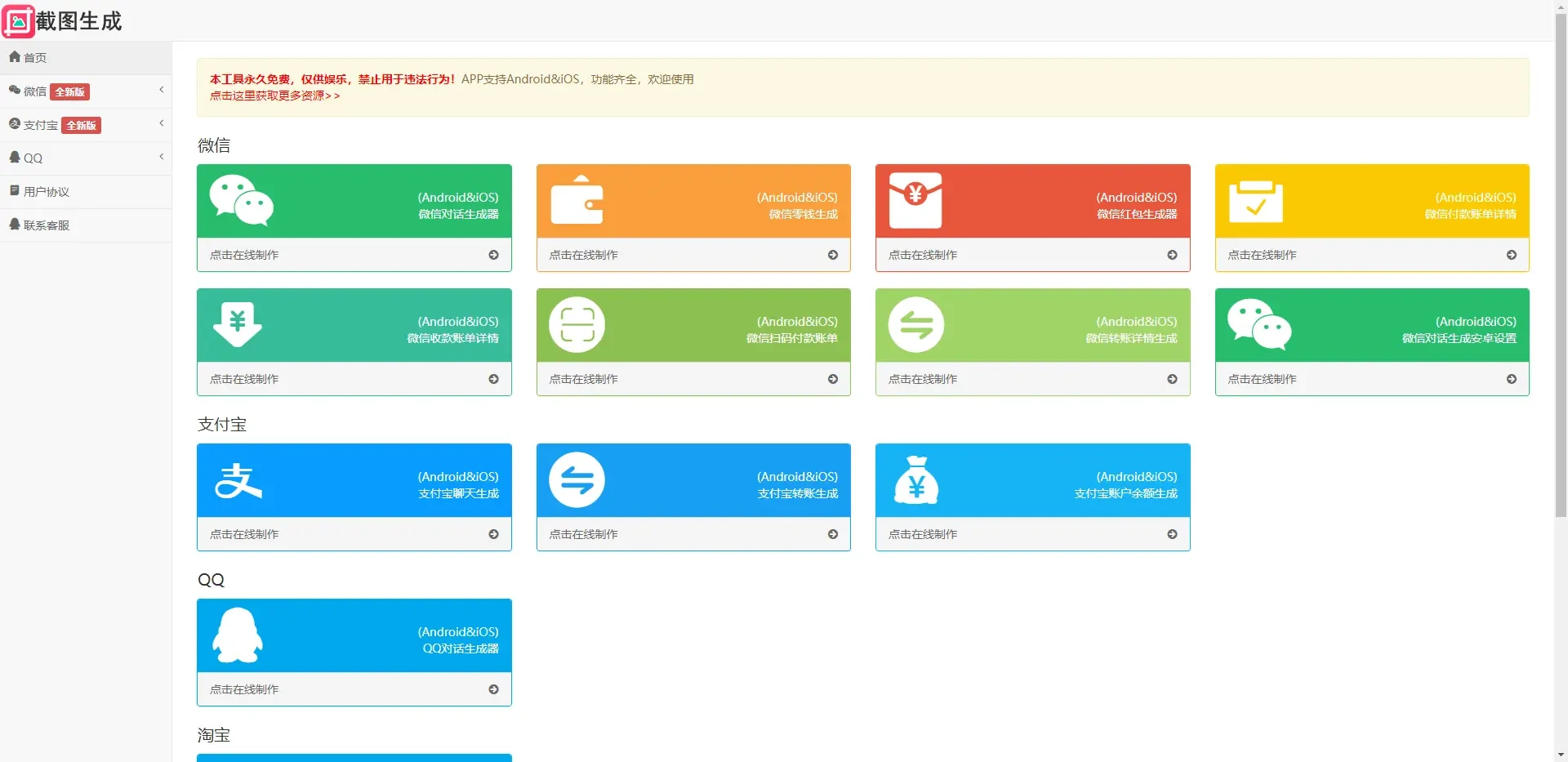1568x762 pixels.
Task: Click the red envelope icon for 微信红包生成器
Action: point(915,200)
